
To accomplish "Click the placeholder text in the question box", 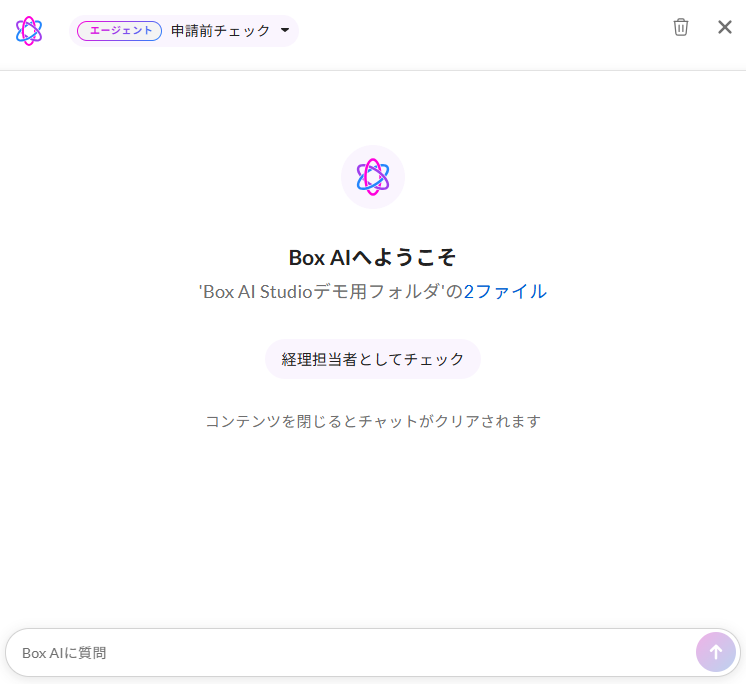I will (64, 653).
